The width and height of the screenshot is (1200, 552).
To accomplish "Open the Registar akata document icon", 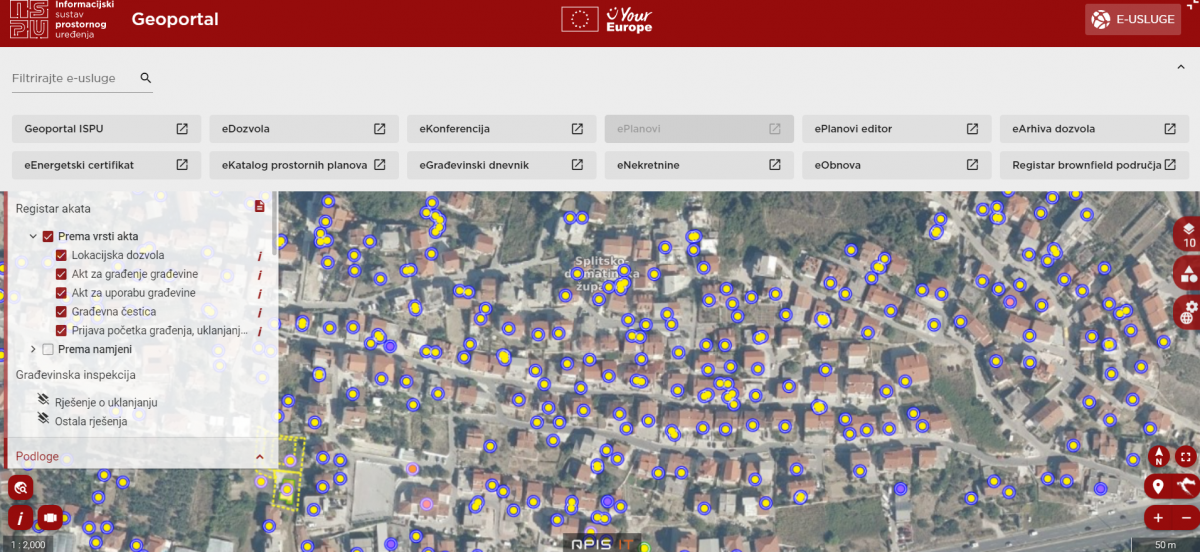I will pos(260,207).
